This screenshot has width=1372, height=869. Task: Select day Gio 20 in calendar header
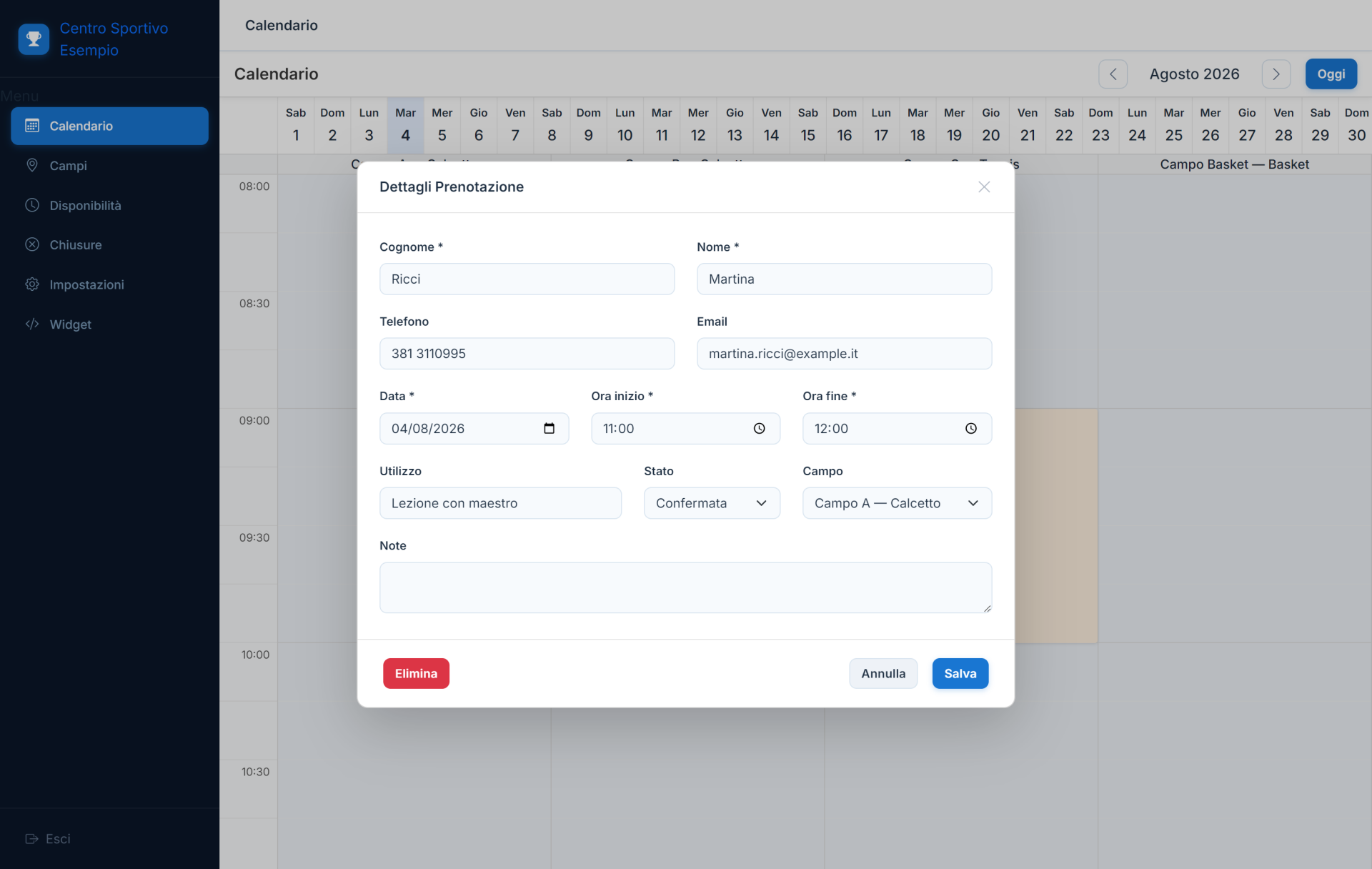click(x=990, y=125)
